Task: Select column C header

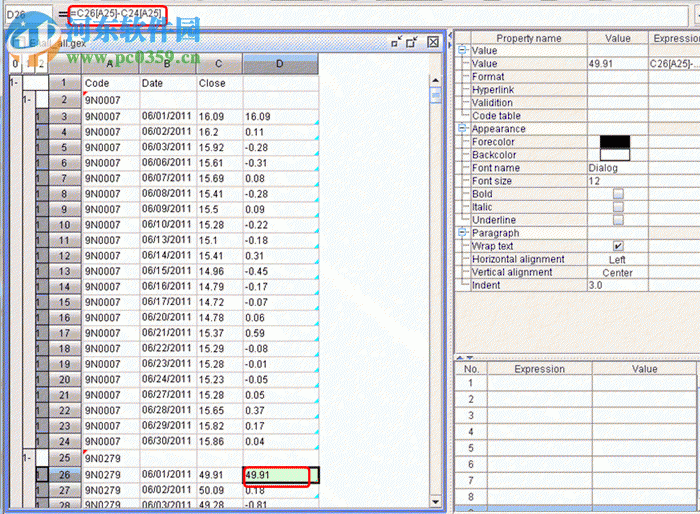Action: point(218,64)
